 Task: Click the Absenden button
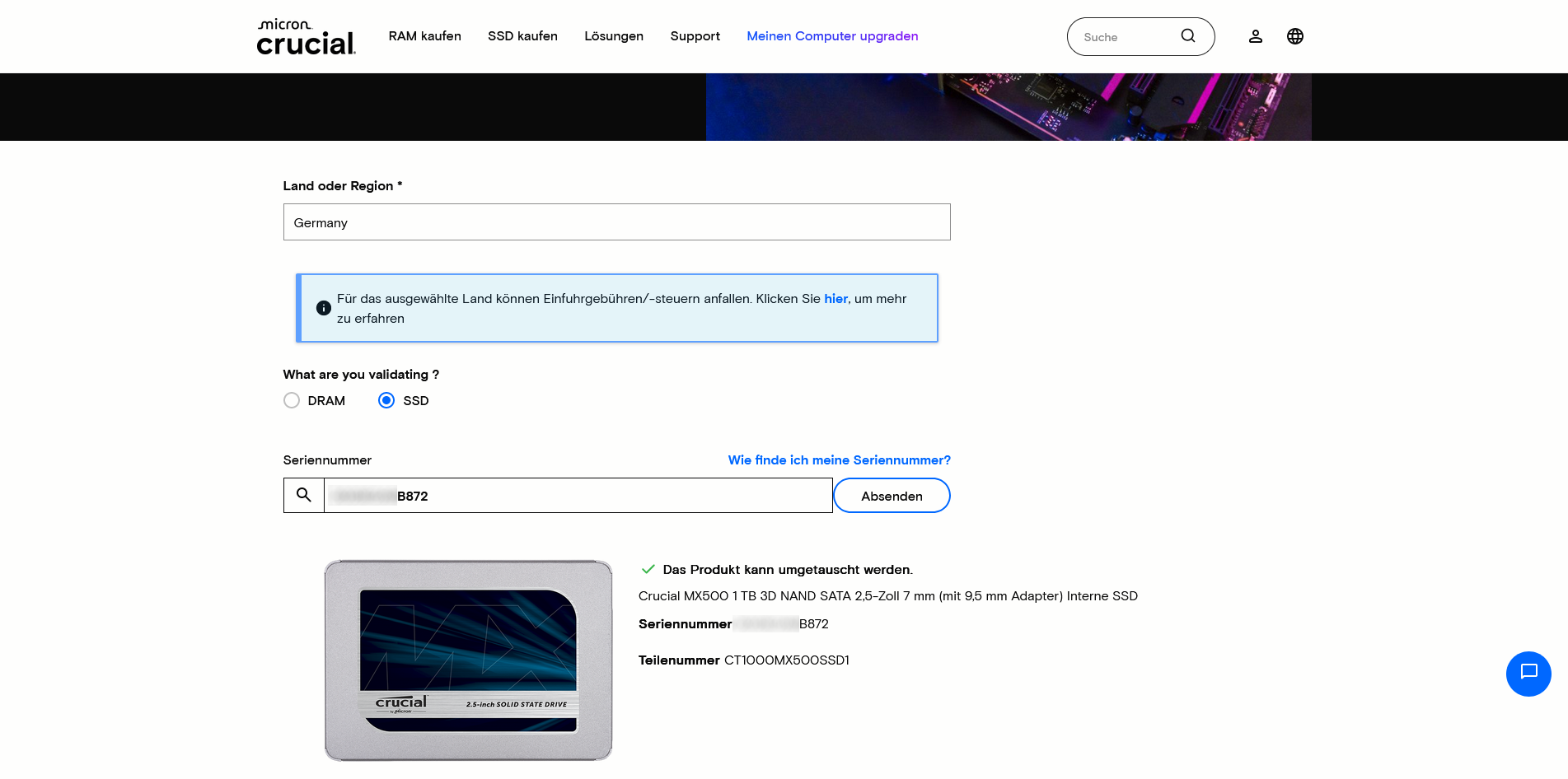pos(892,495)
